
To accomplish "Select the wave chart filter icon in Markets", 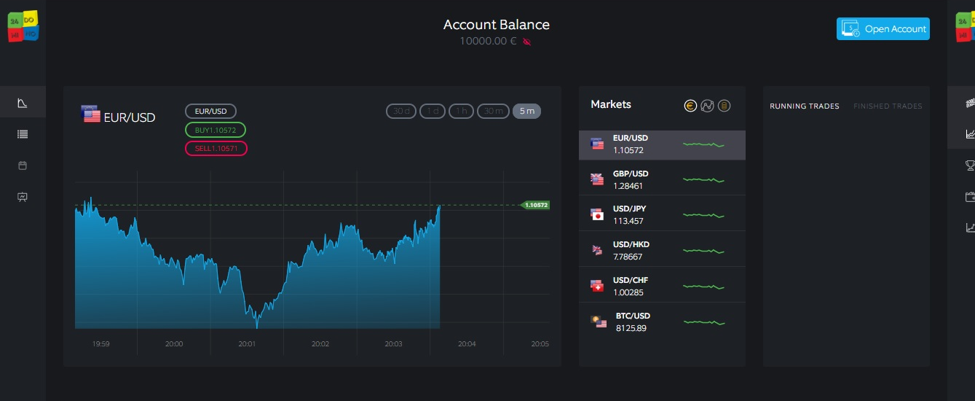I will (x=707, y=106).
